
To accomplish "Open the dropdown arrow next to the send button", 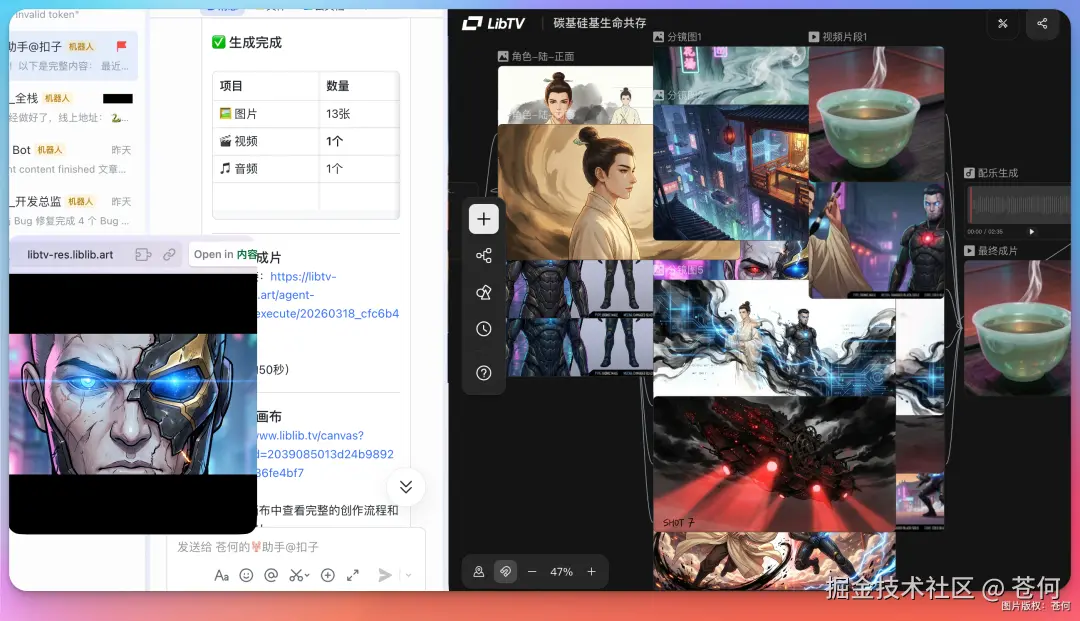I will coord(406,575).
